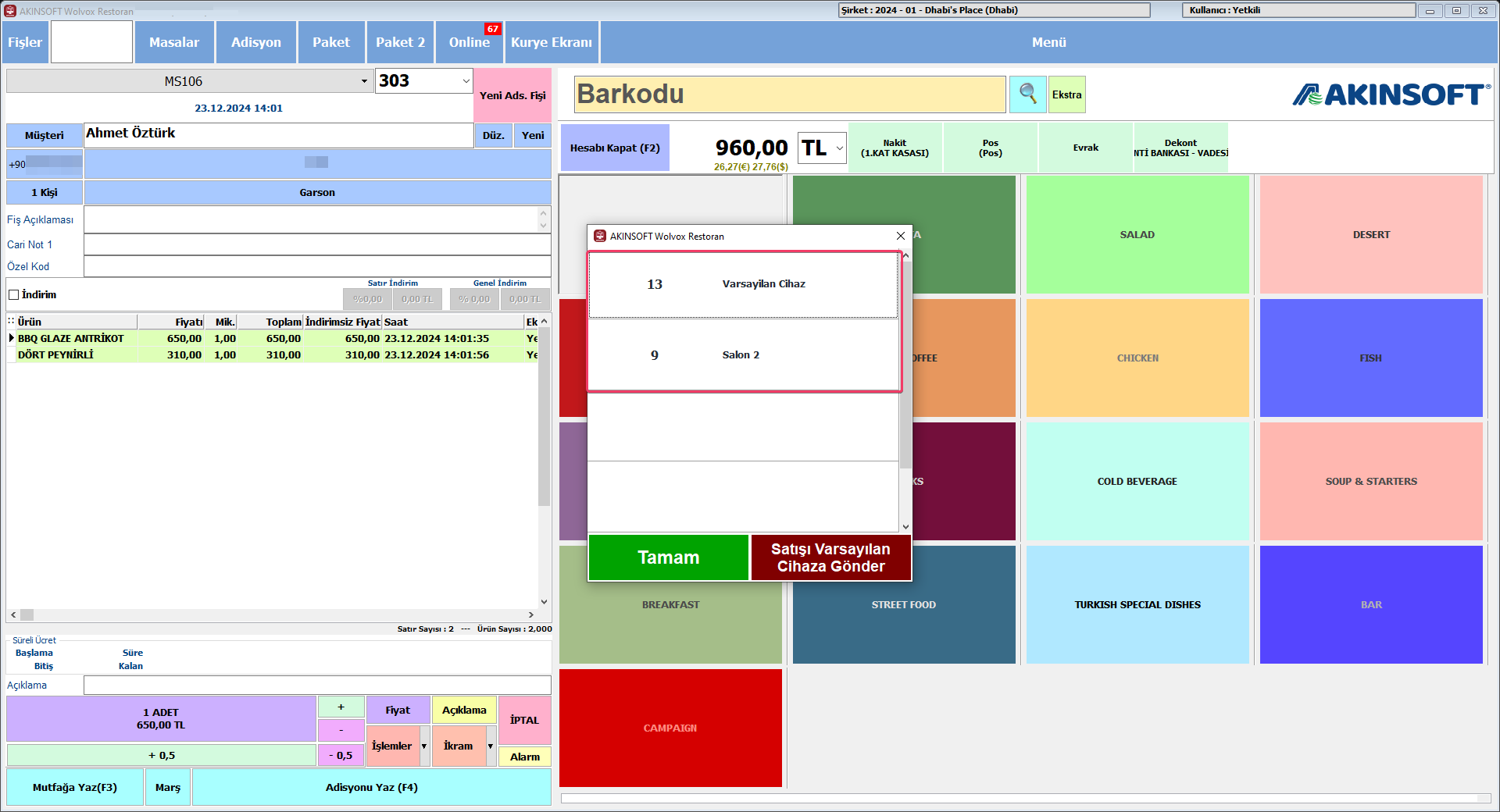Click the İPTAL button

click(524, 720)
